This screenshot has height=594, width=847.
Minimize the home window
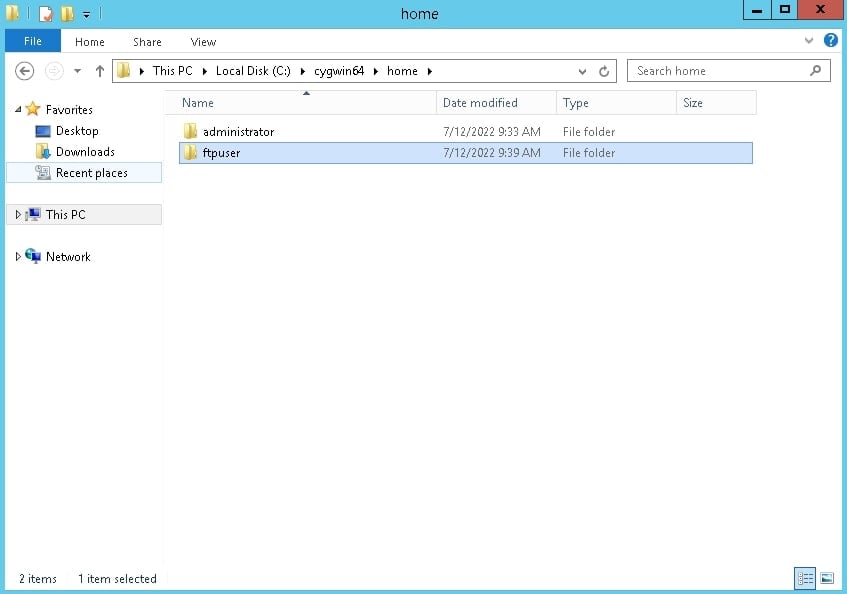pyautogui.click(x=757, y=10)
